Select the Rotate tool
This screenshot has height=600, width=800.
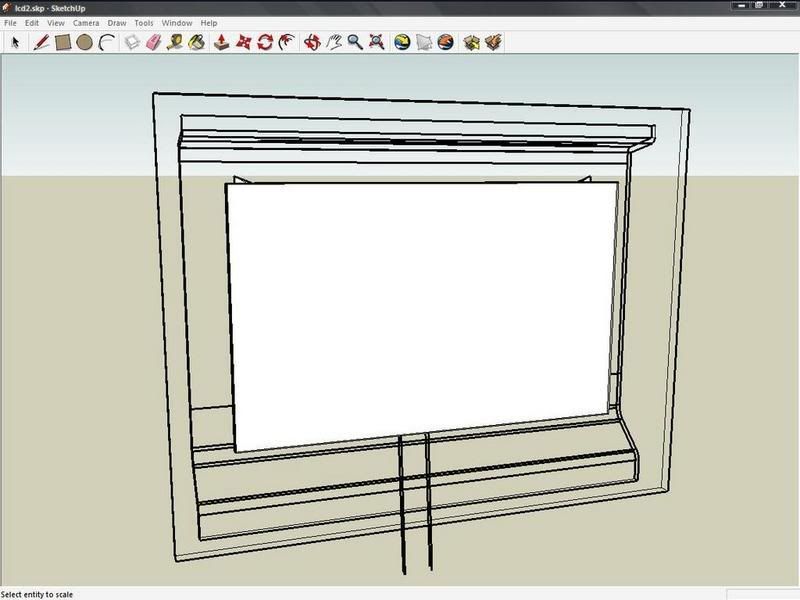265,42
